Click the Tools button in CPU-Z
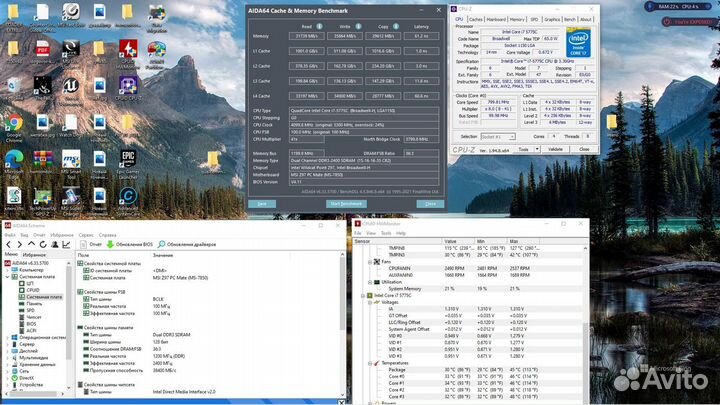720x405 pixels. [x=523, y=149]
